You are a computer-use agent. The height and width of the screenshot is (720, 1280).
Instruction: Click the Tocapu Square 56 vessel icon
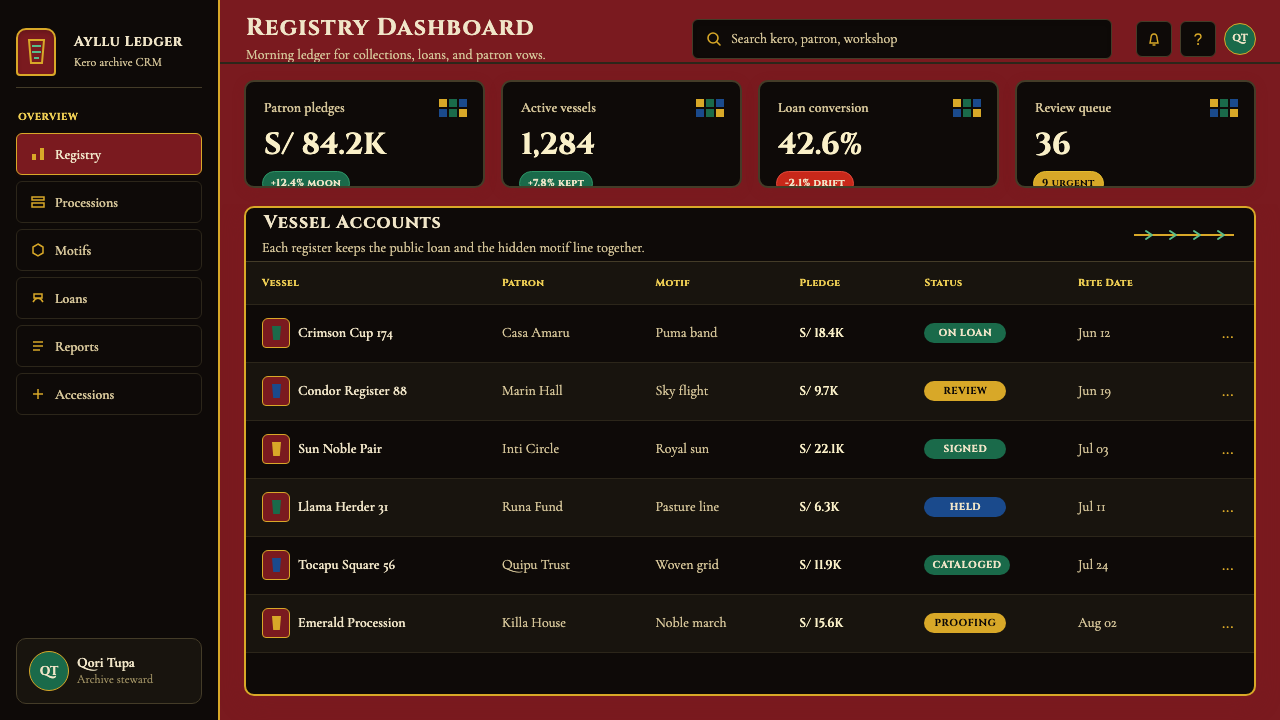pos(276,565)
